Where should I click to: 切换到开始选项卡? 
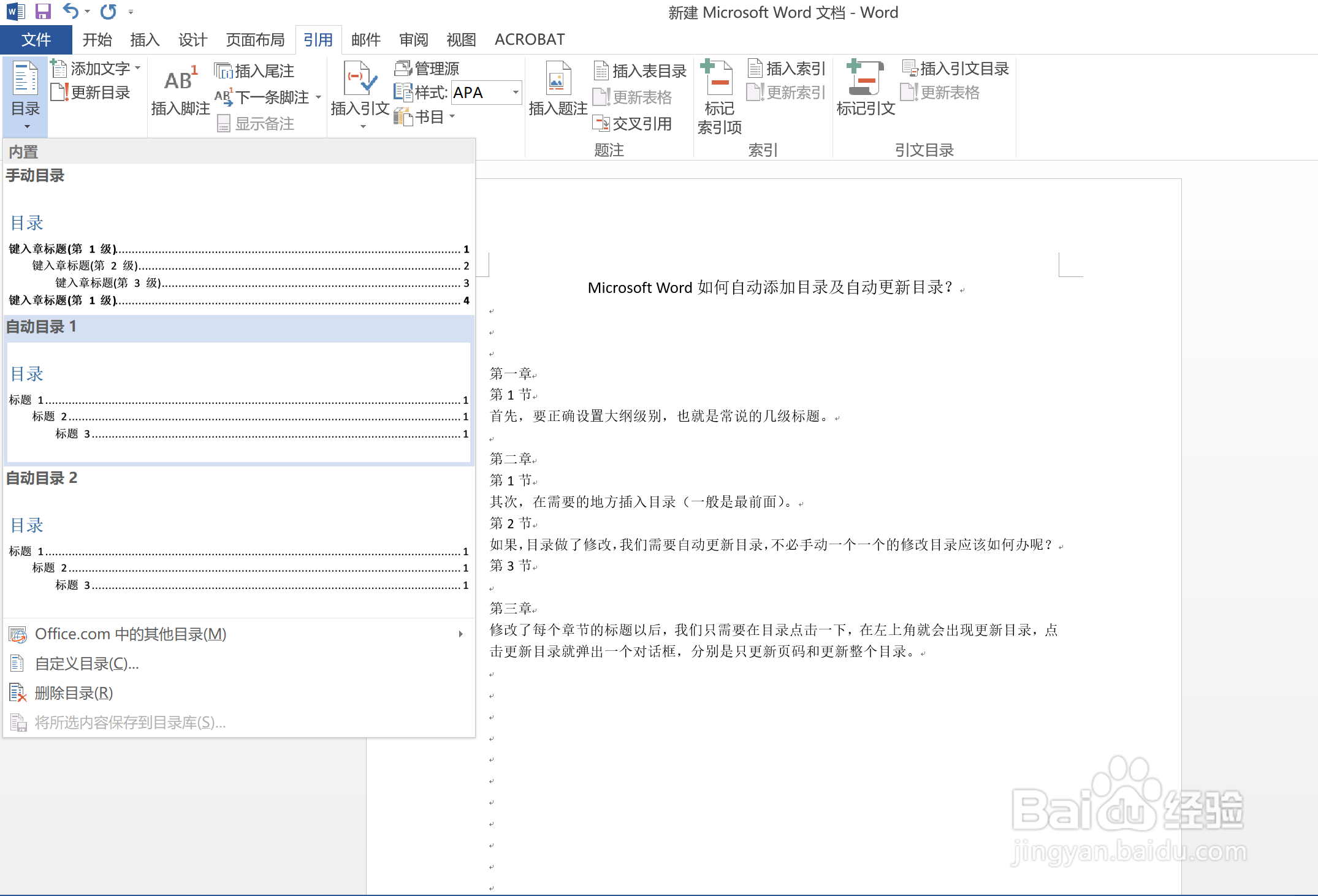pyautogui.click(x=96, y=39)
